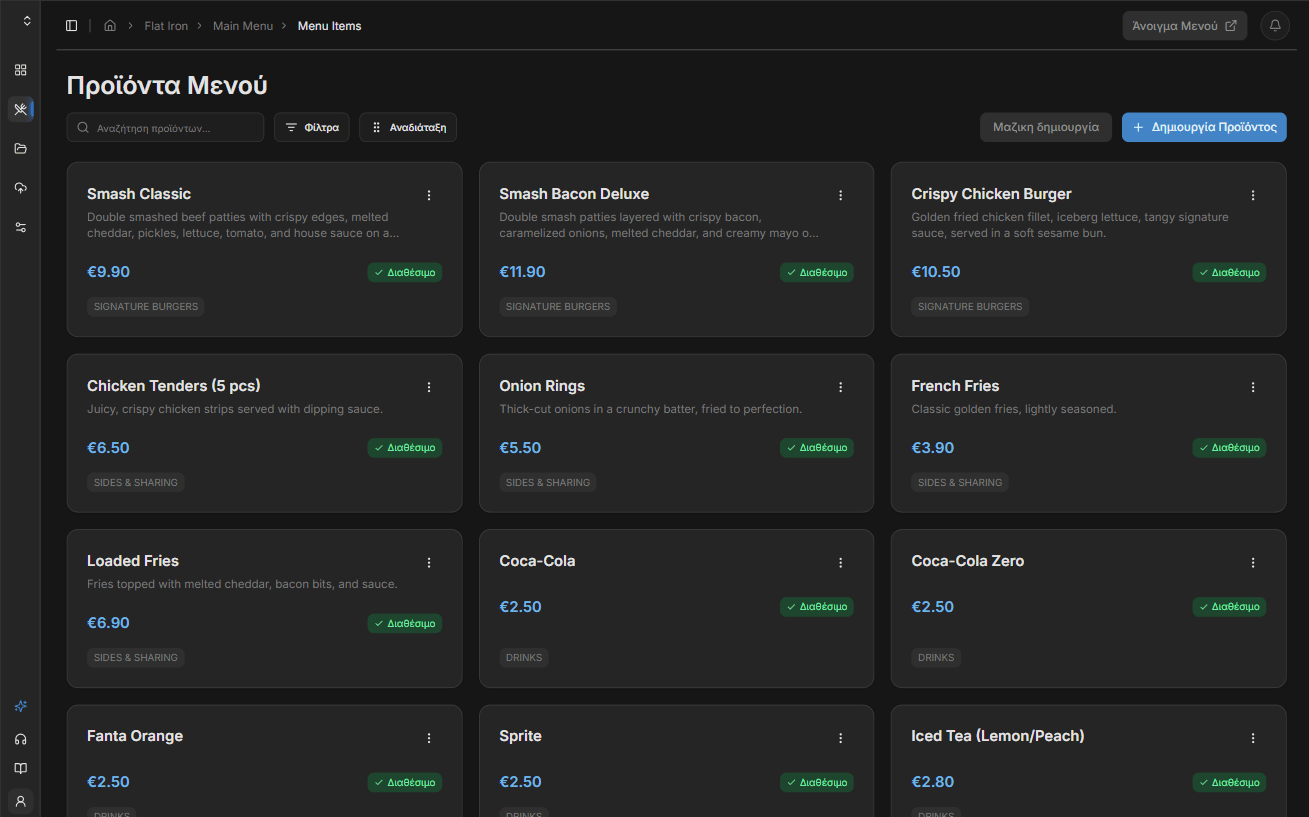The image size is (1309, 817).
Task: Open the documentation book icon in sidebar
Action: (20, 768)
